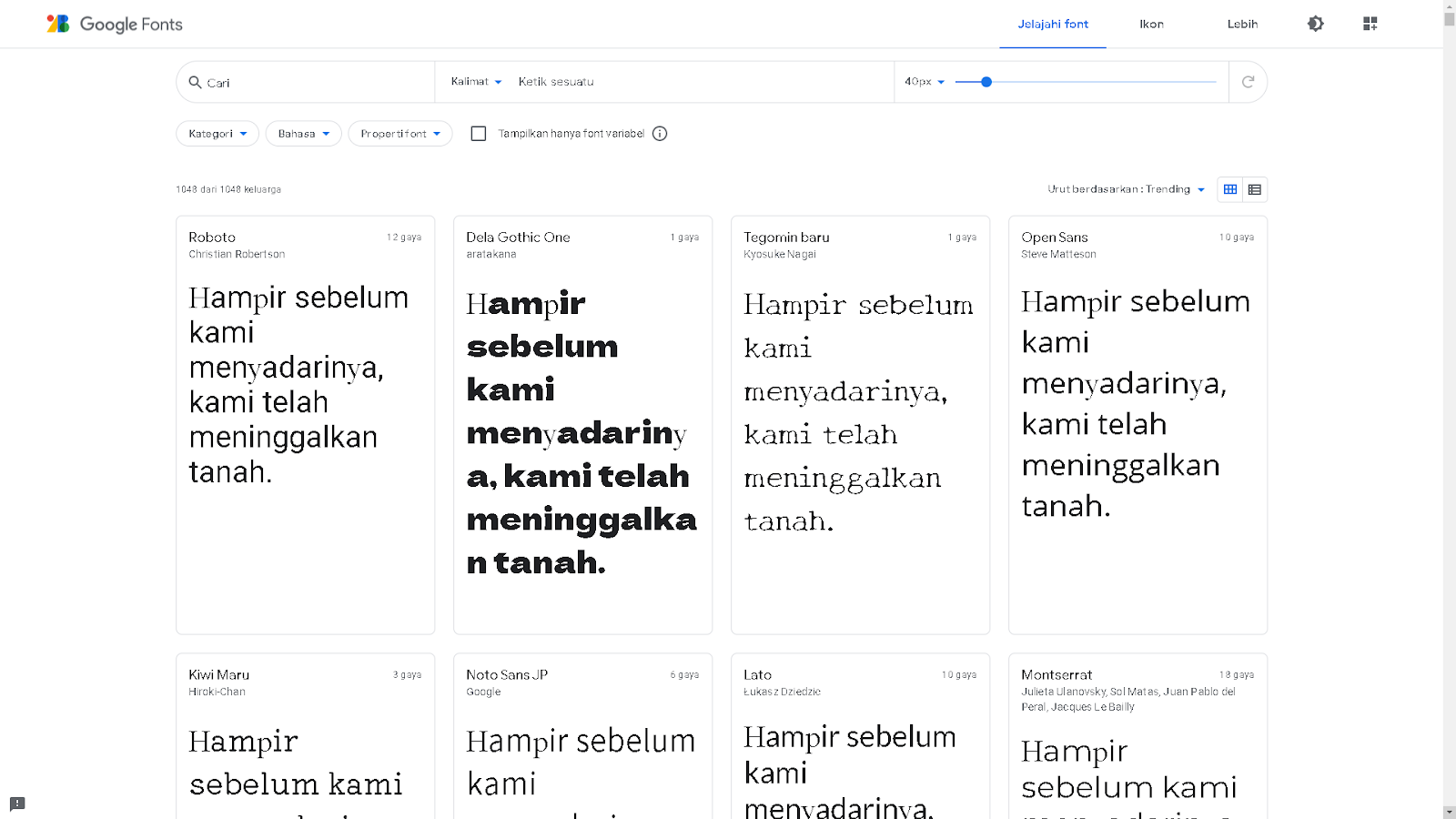Click the 3 gaya label on Kiwi Maru
Image resolution: width=1456 pixels, height=819 pixels.
pos(407,675)
